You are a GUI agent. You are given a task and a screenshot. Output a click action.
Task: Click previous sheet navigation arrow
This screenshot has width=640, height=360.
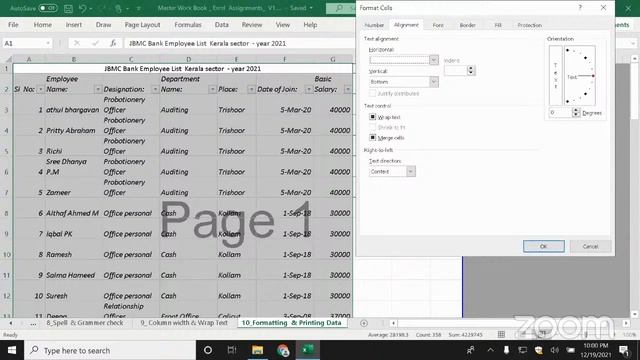11,323
